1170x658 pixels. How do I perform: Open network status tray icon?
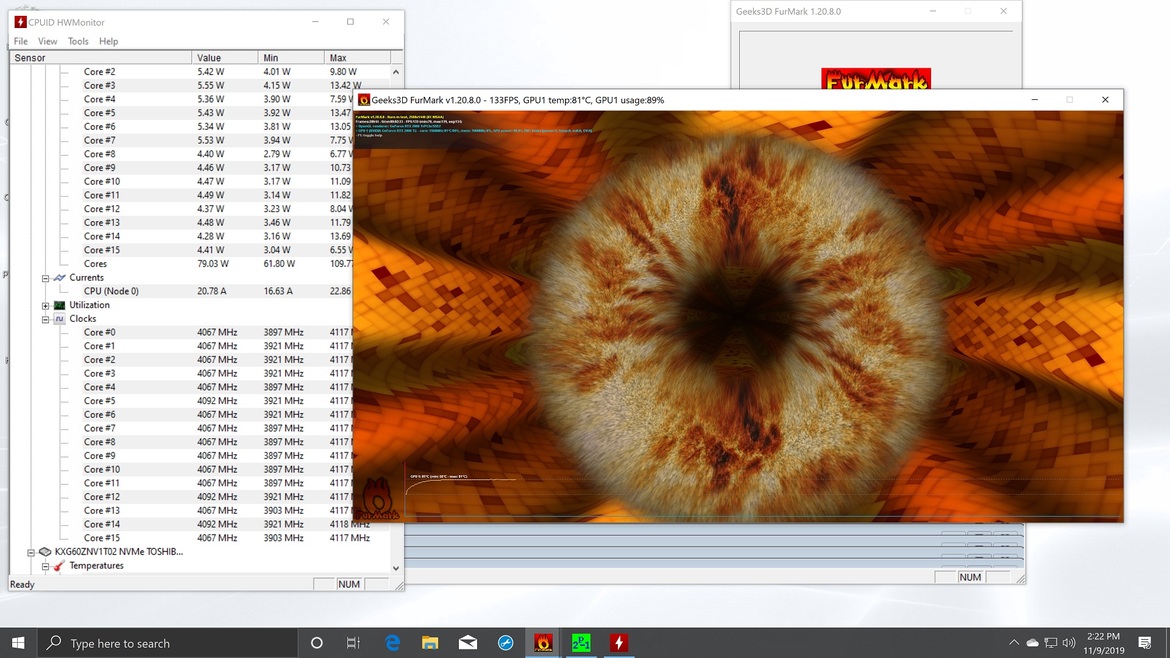[1051, 642]
